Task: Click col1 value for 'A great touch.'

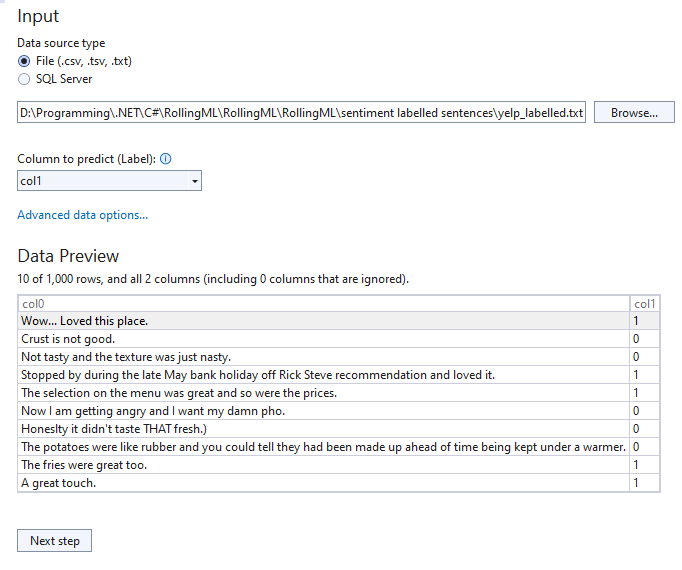Action: point(645,483)
